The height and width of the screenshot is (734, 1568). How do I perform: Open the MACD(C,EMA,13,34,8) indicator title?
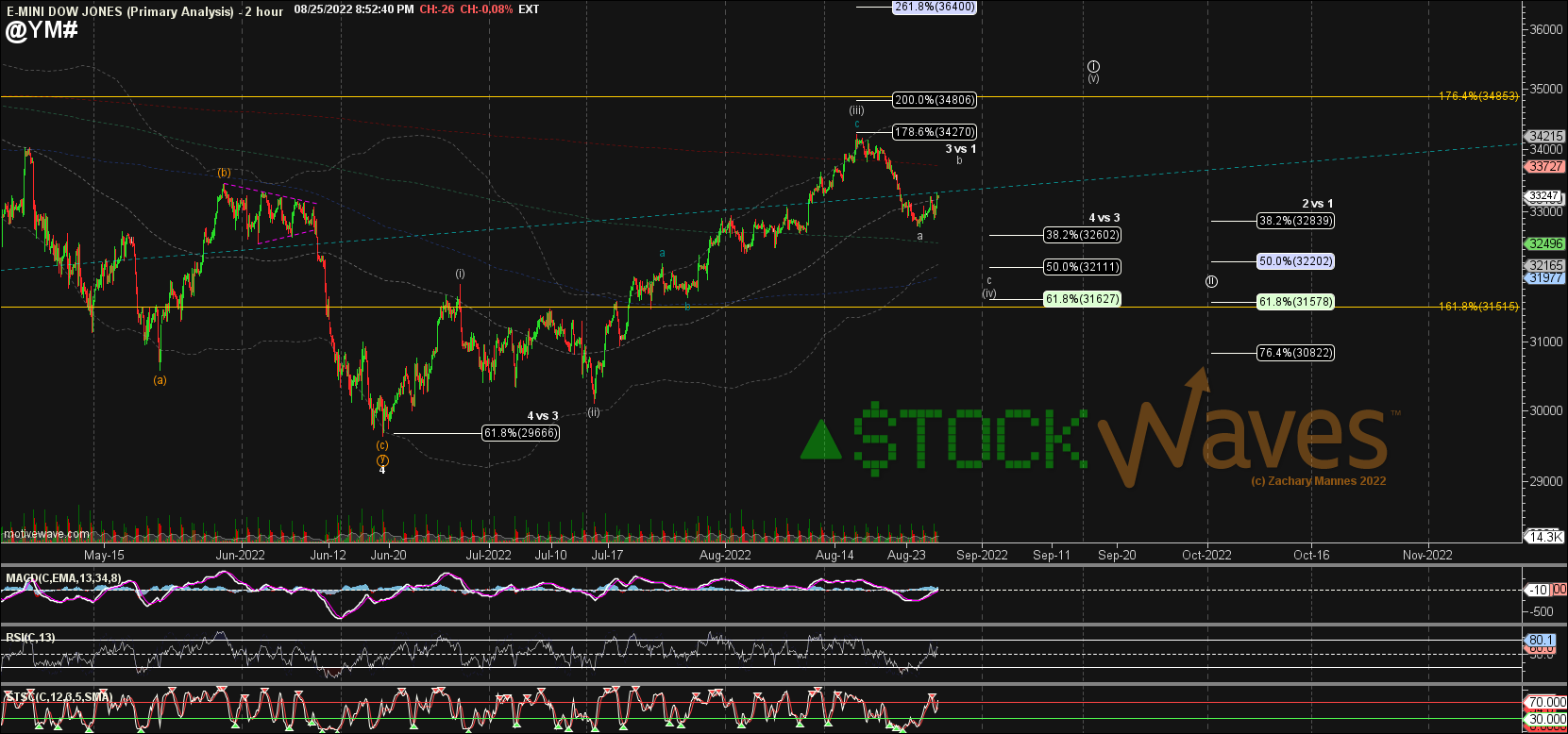click(63, 577)
